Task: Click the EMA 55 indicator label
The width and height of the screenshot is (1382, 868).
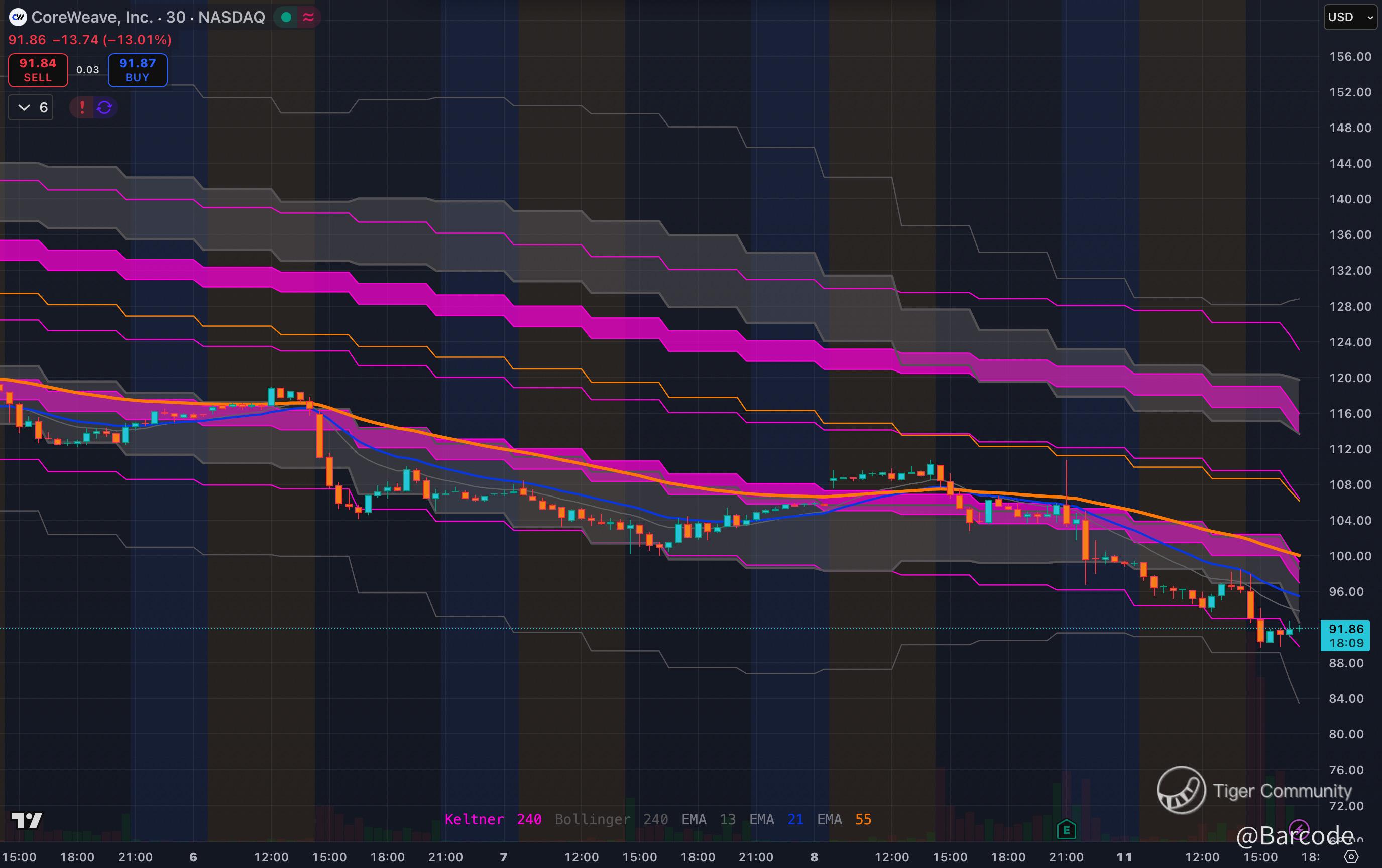Action: [x=844, y=819]
